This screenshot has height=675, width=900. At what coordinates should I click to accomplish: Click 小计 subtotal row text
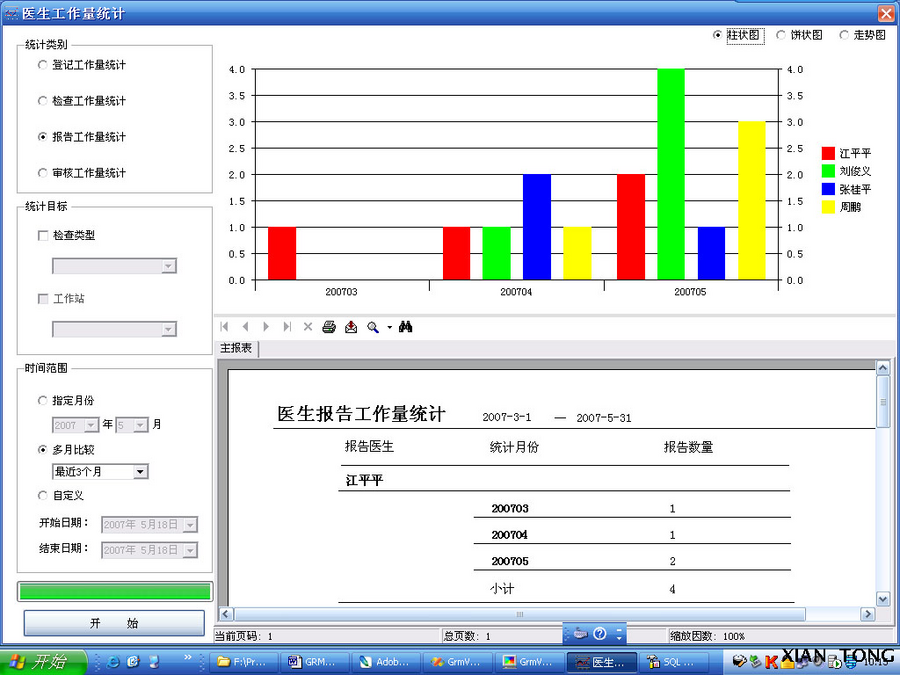click(x=502, y=588)
